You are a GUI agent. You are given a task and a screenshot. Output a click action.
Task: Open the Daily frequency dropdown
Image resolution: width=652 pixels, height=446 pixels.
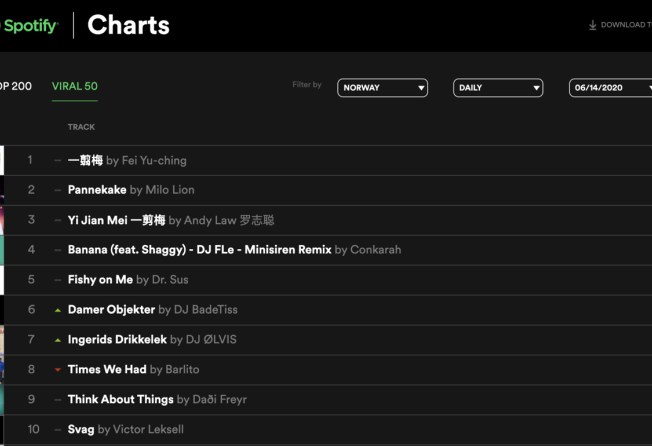(498, 88)
